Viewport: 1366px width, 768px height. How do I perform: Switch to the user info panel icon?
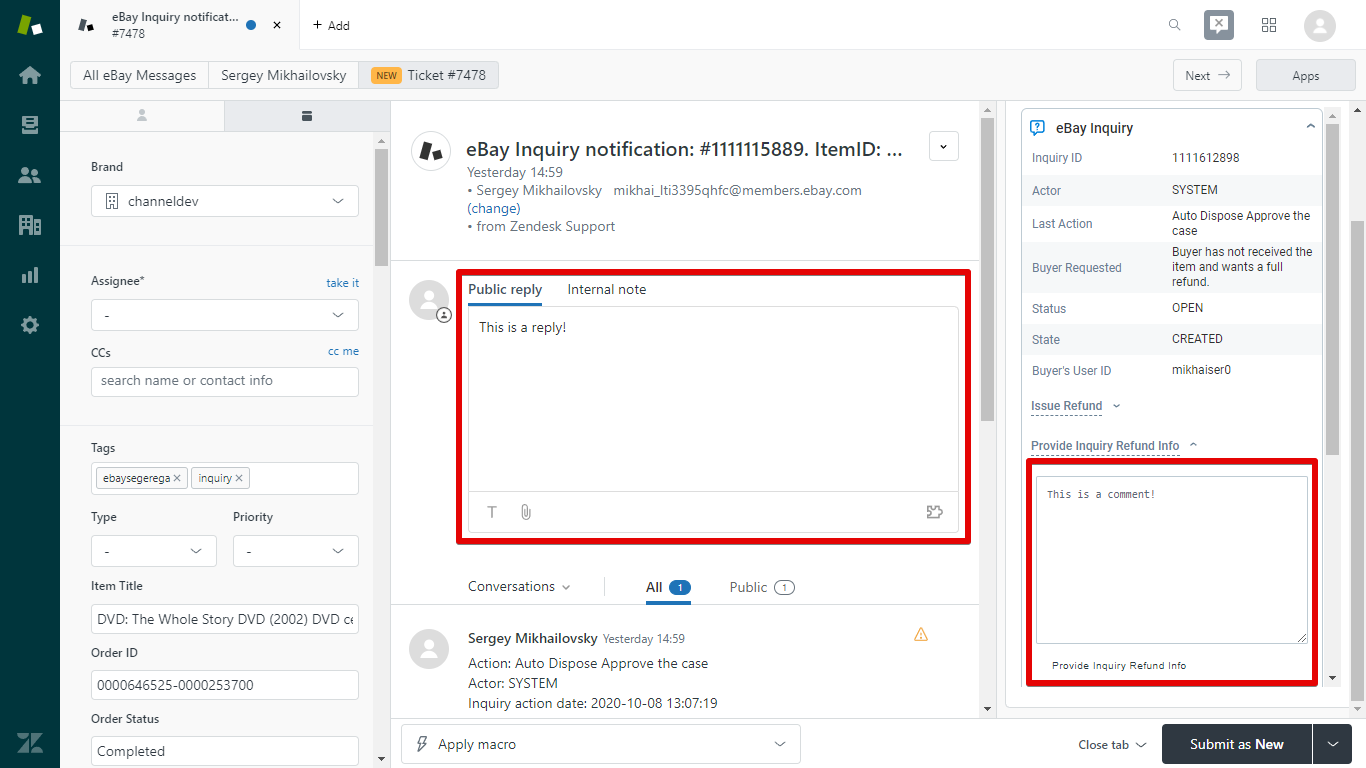142,116
